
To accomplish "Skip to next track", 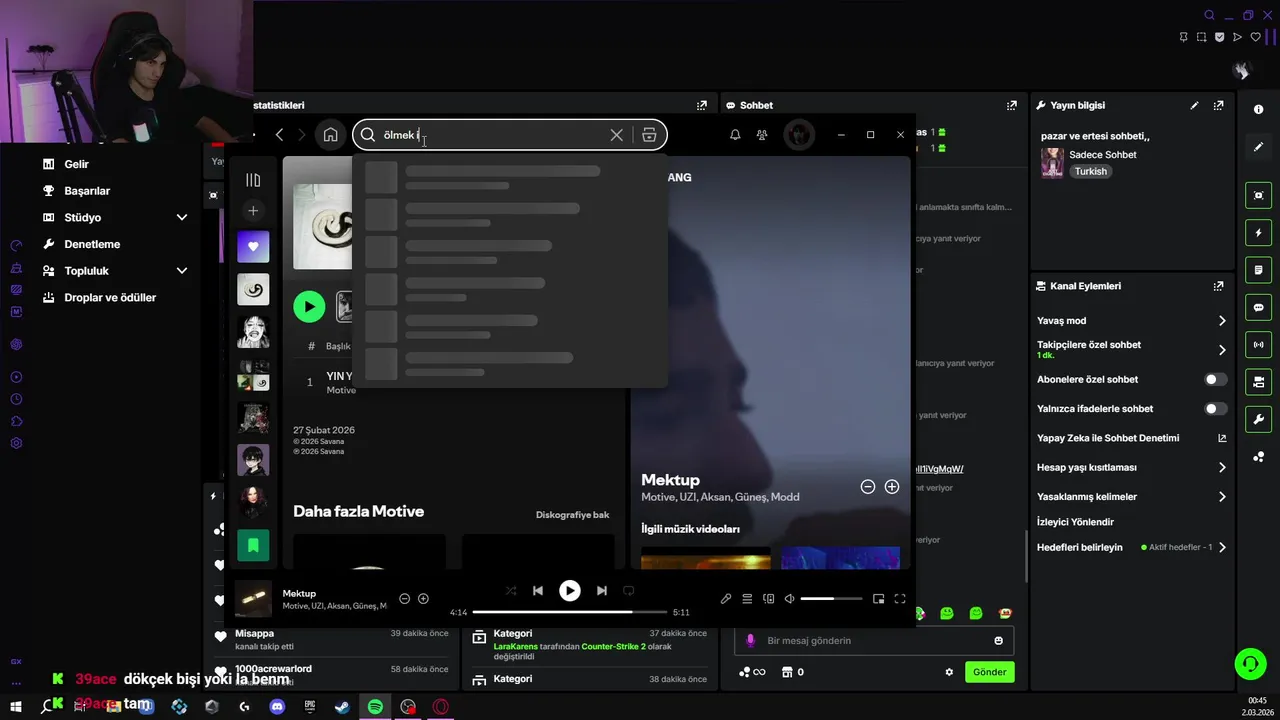I will (x=602, y=591).
